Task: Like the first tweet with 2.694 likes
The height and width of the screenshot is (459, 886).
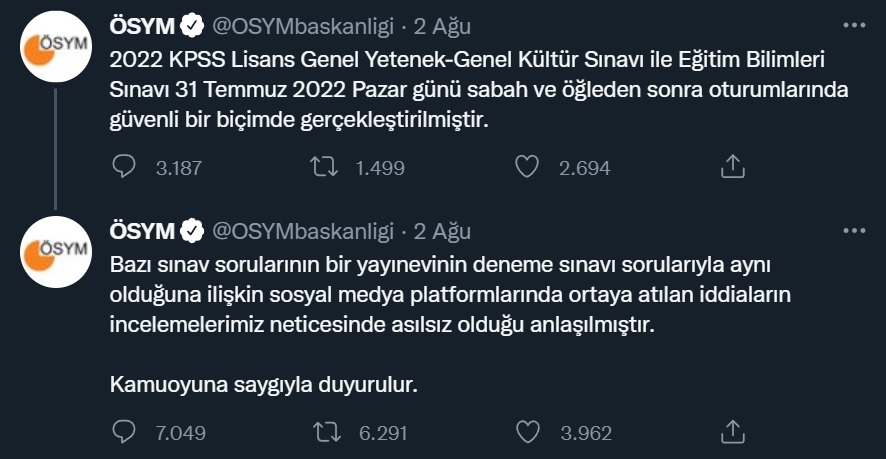Action: coord(527,167)
